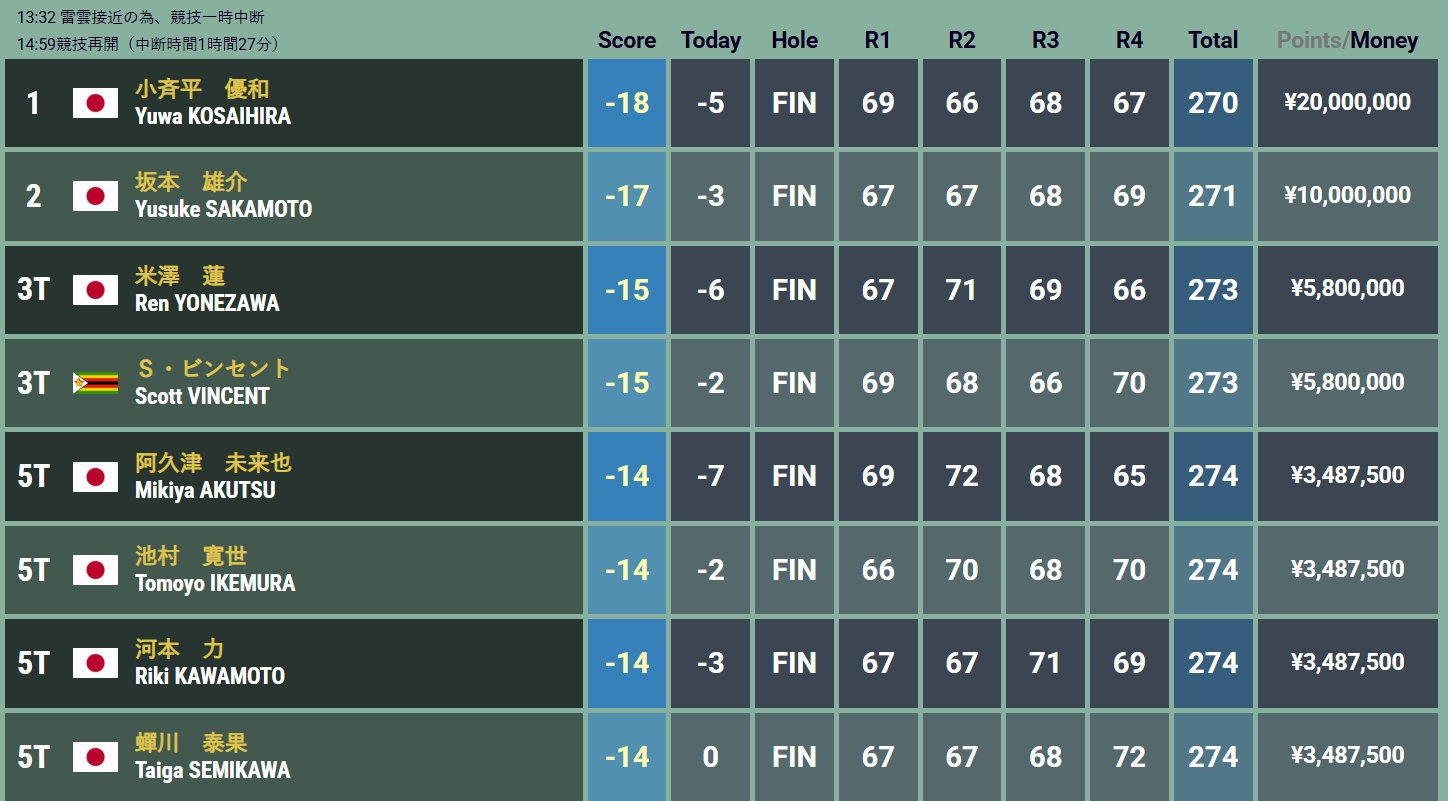Select the Score column header
The image size is (1448, 801).
[627, 41]
